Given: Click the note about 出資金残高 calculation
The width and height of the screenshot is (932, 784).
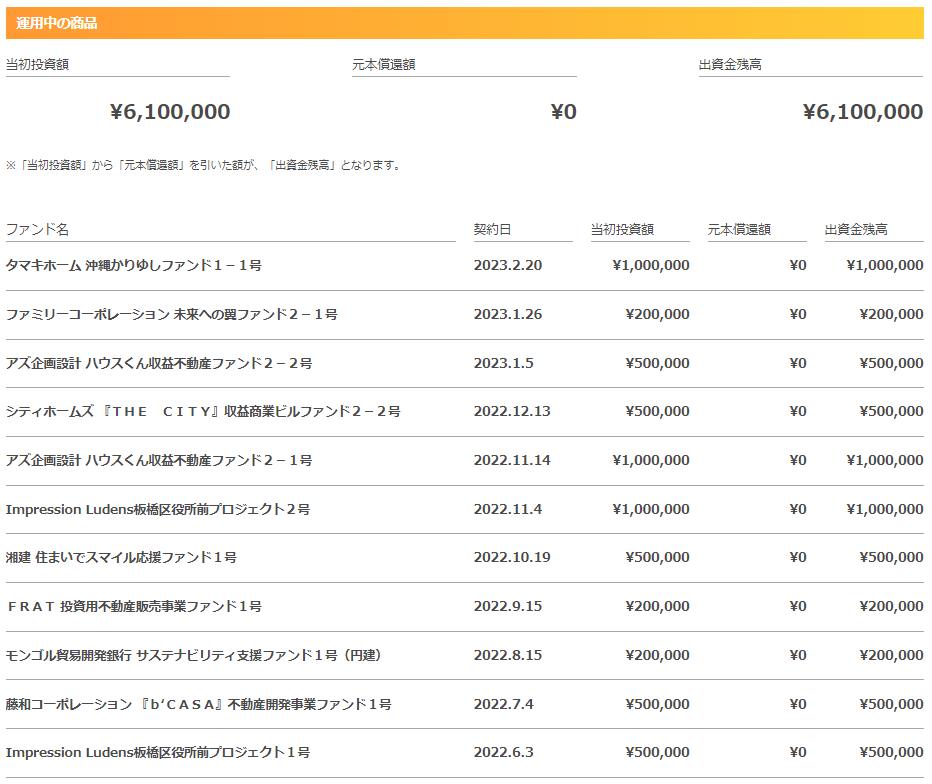Looking at the screenshot, I should (x=204, y=165).
